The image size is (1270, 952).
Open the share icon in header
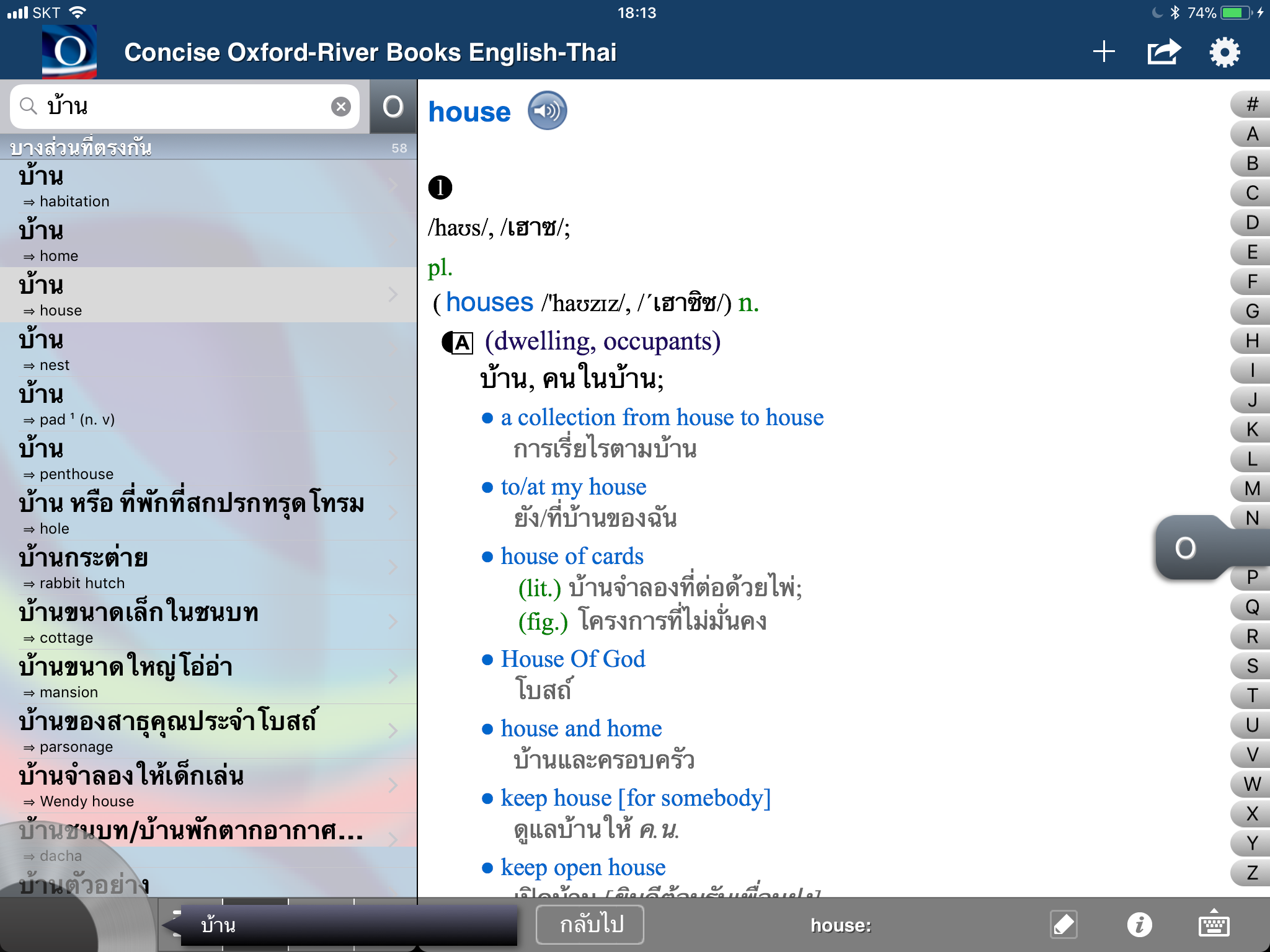click(x=1163, y=51)
